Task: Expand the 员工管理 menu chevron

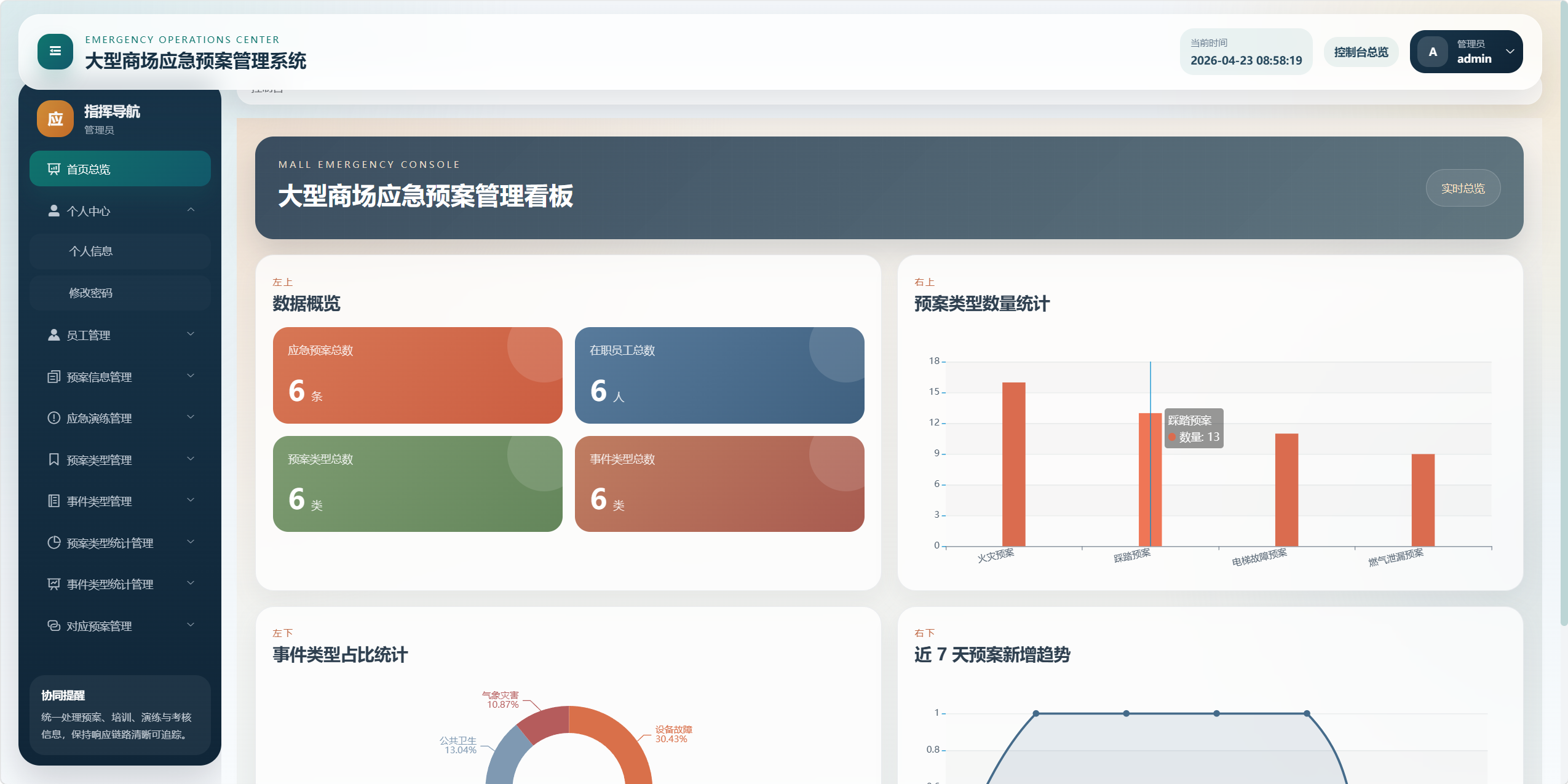Action: (191, 335)
